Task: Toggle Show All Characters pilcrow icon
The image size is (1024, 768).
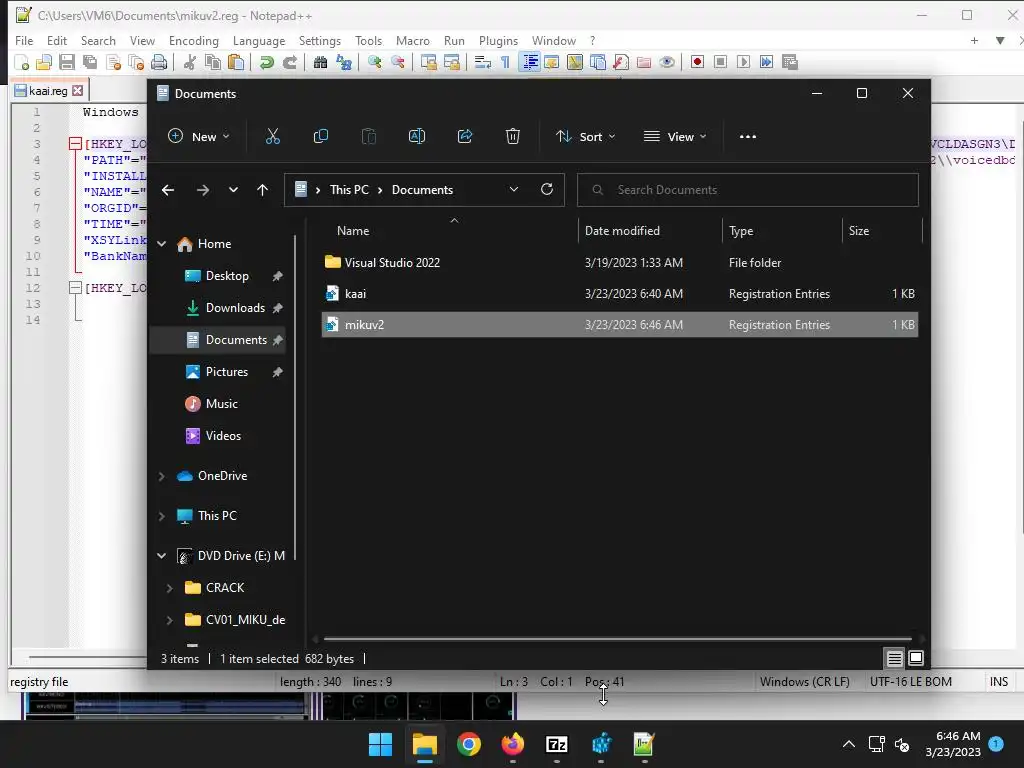Action: tap(505, 62)
